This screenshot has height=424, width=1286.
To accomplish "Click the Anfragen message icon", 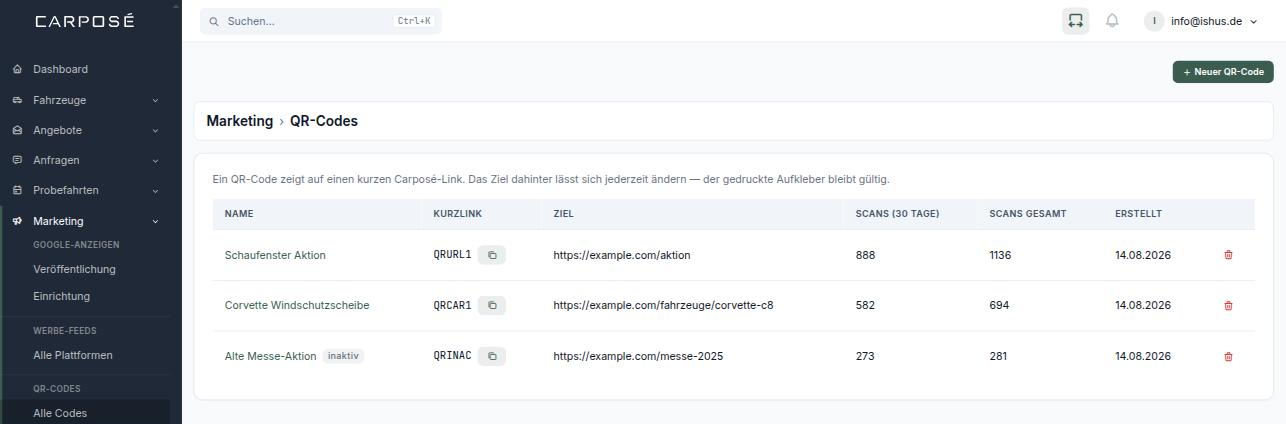I will (x=17, y=160).
